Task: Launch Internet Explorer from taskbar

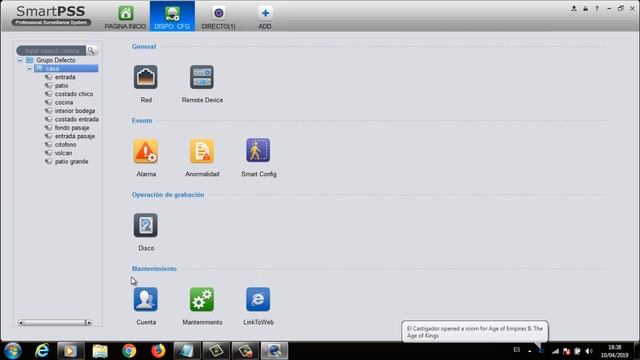Action: point(42,351)
